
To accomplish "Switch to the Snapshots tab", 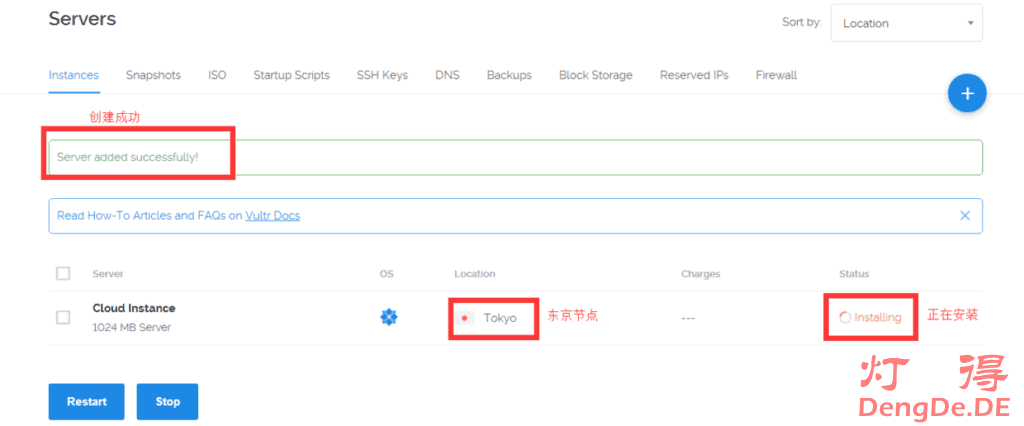I will pos(153,75).
